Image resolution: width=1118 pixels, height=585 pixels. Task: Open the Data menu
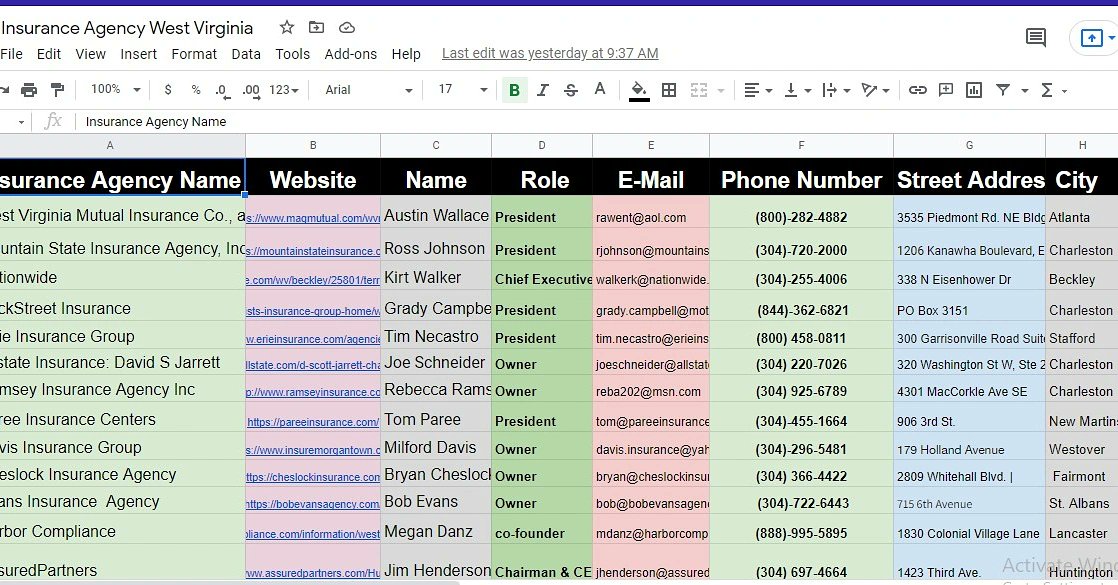pyautogui.click(x=246, y=54)
